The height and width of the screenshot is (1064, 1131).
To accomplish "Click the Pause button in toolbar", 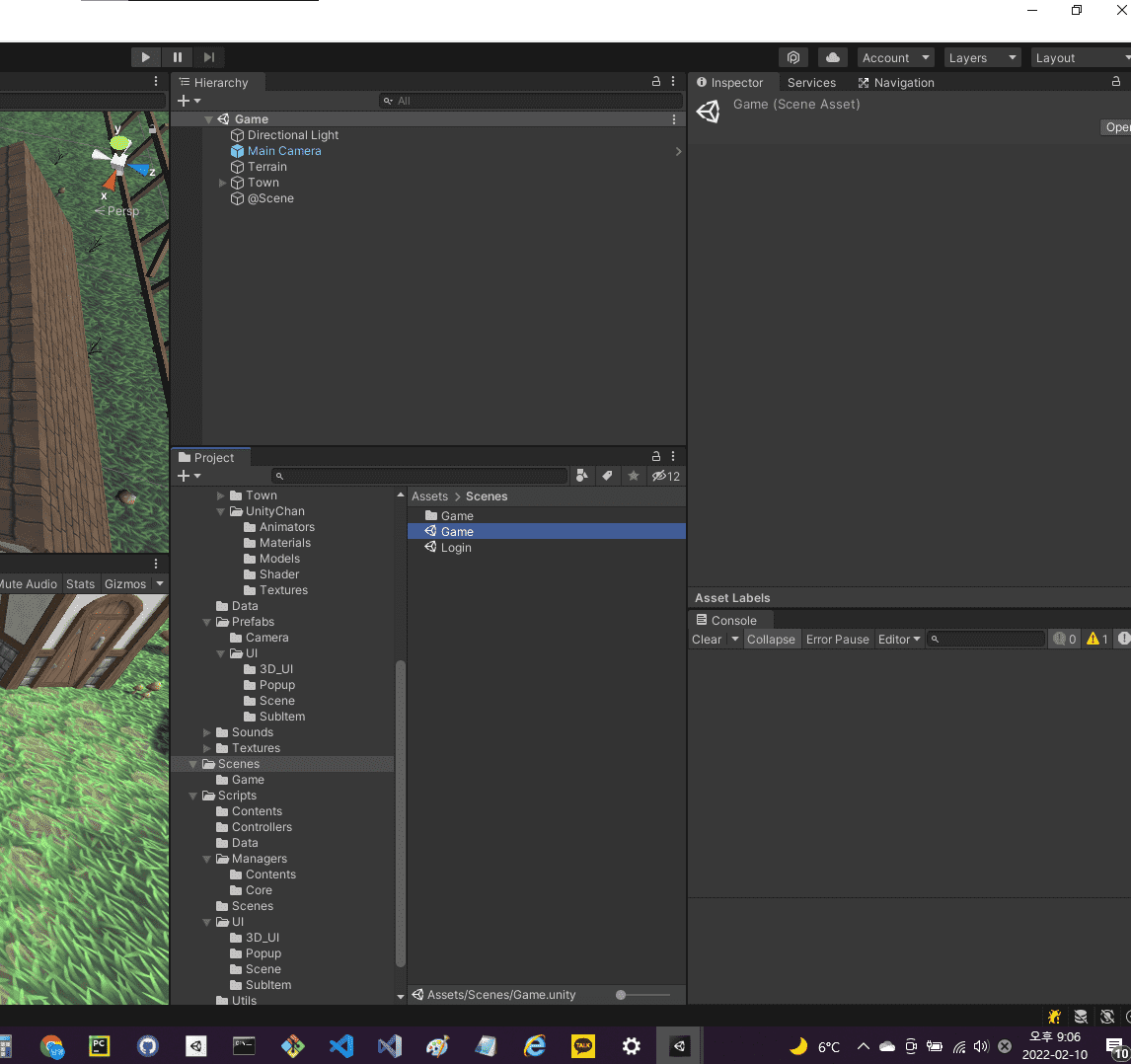I will pos(178,57).
